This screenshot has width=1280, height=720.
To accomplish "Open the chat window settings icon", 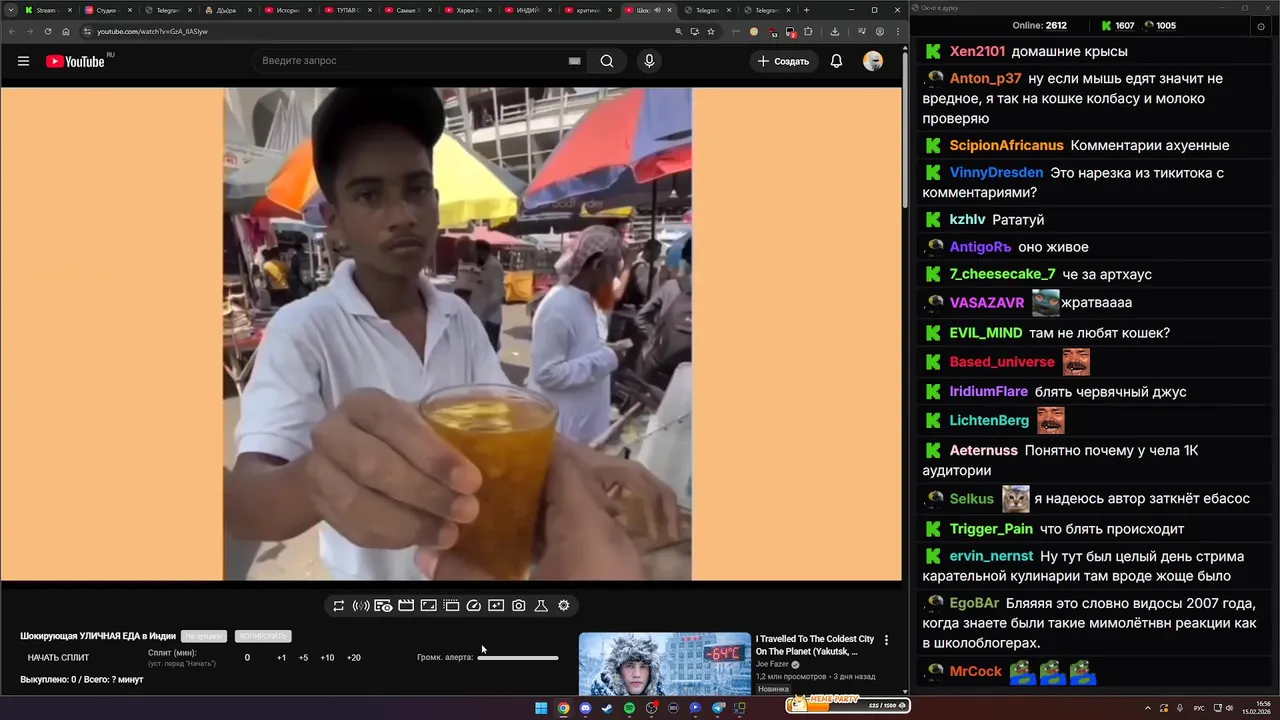I will click(x=1260, y=27).
